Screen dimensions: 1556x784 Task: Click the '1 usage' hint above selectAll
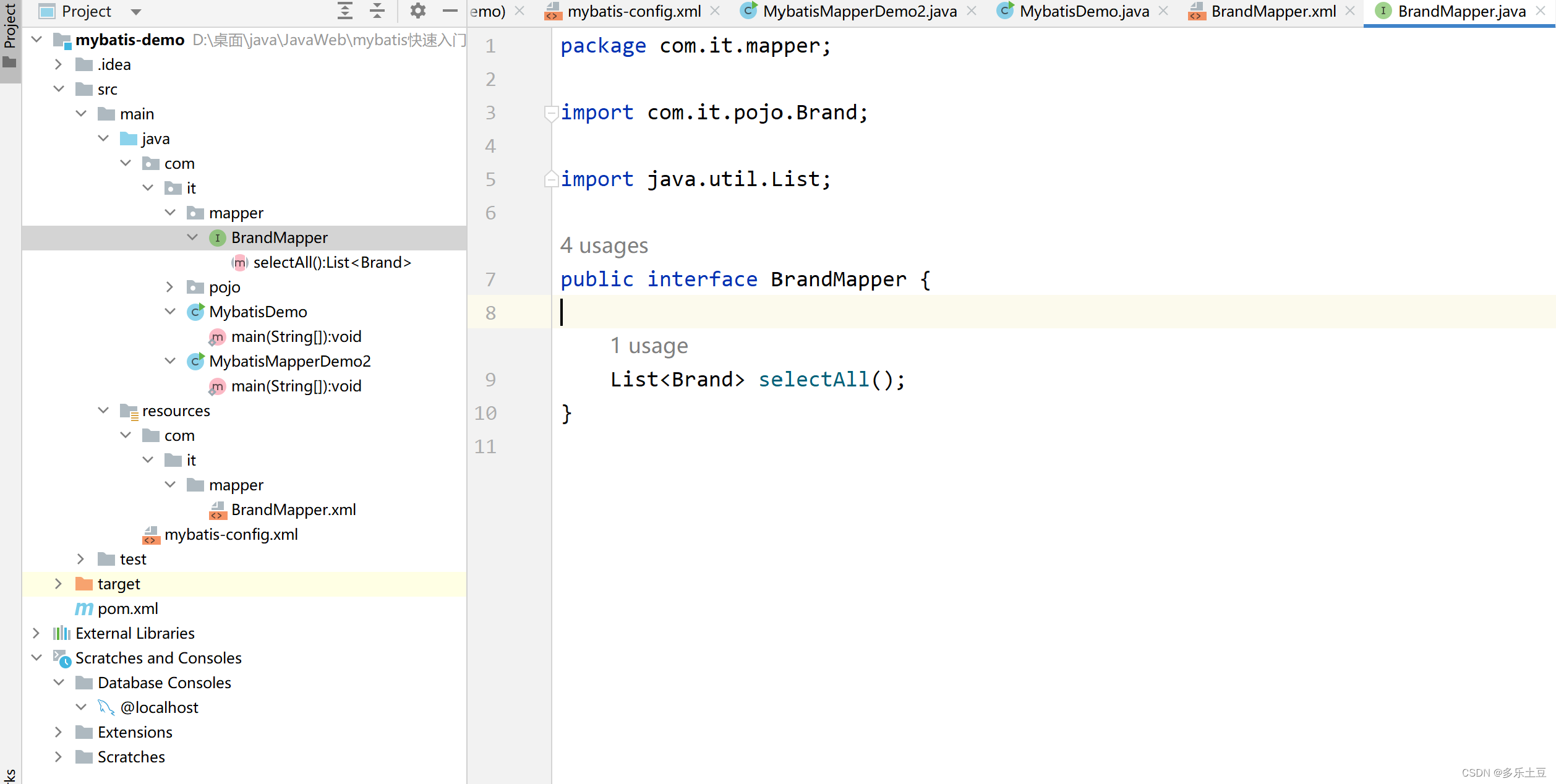tap(649, 346)
